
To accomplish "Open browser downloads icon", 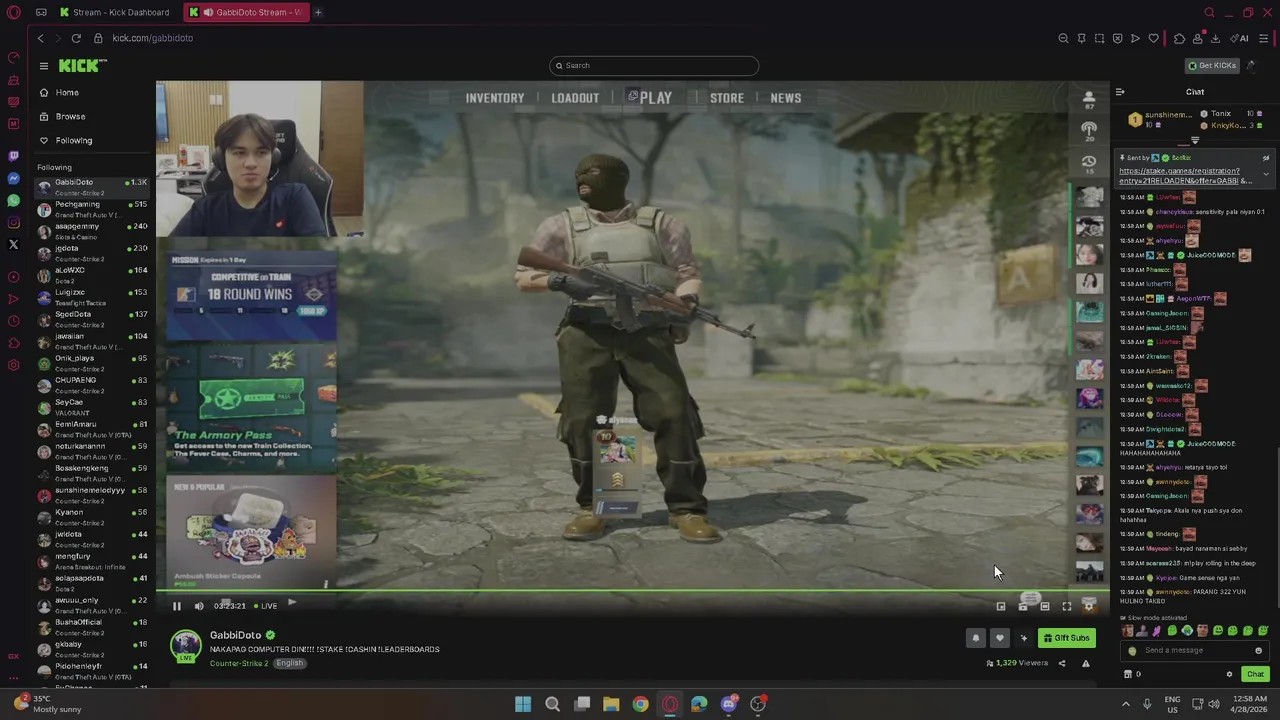I will pyautogui.click(x=1215, y=39).
